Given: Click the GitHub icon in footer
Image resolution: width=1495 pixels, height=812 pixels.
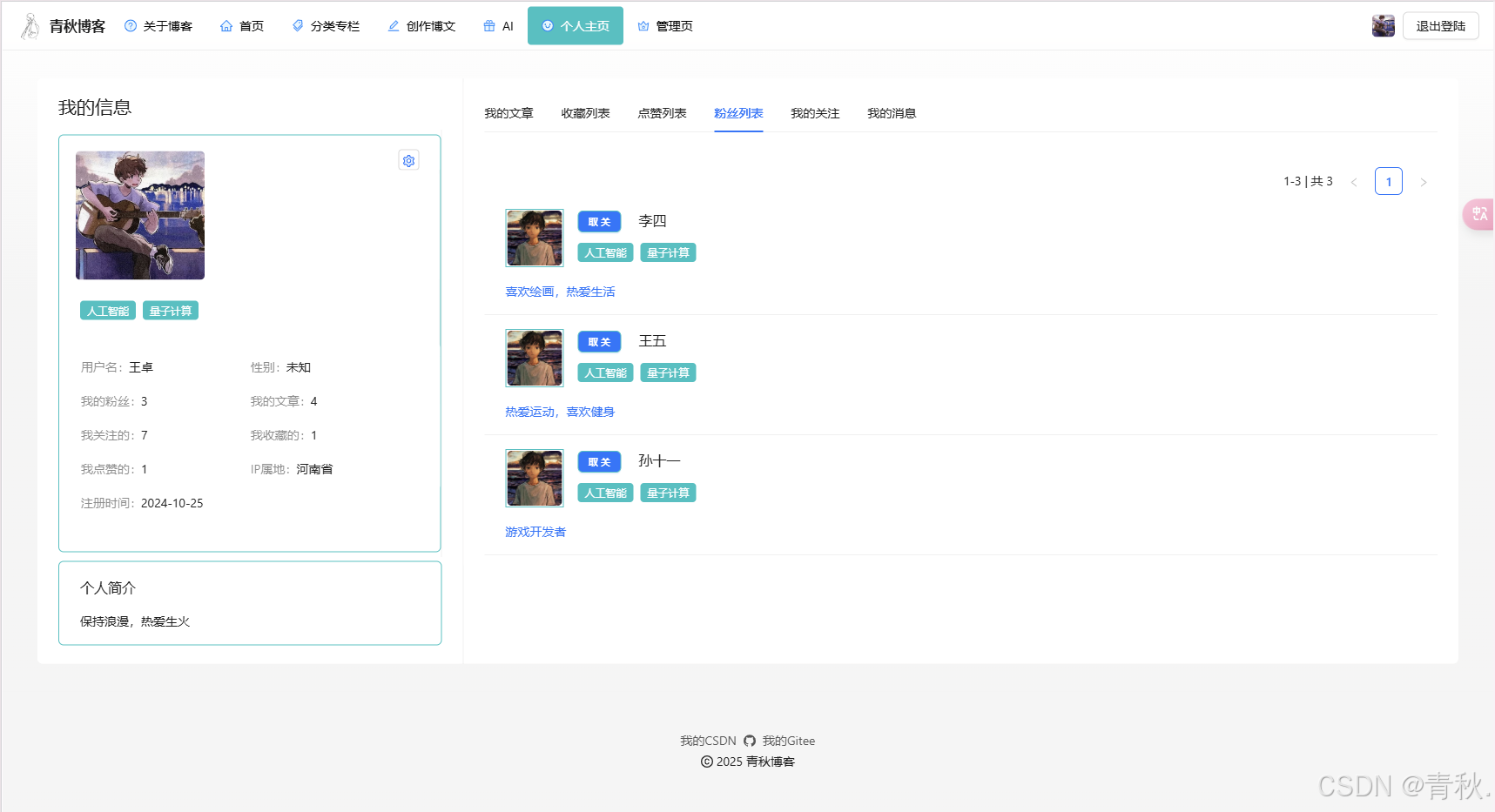Looking at the screenshot, I should [x=750, y=742].
